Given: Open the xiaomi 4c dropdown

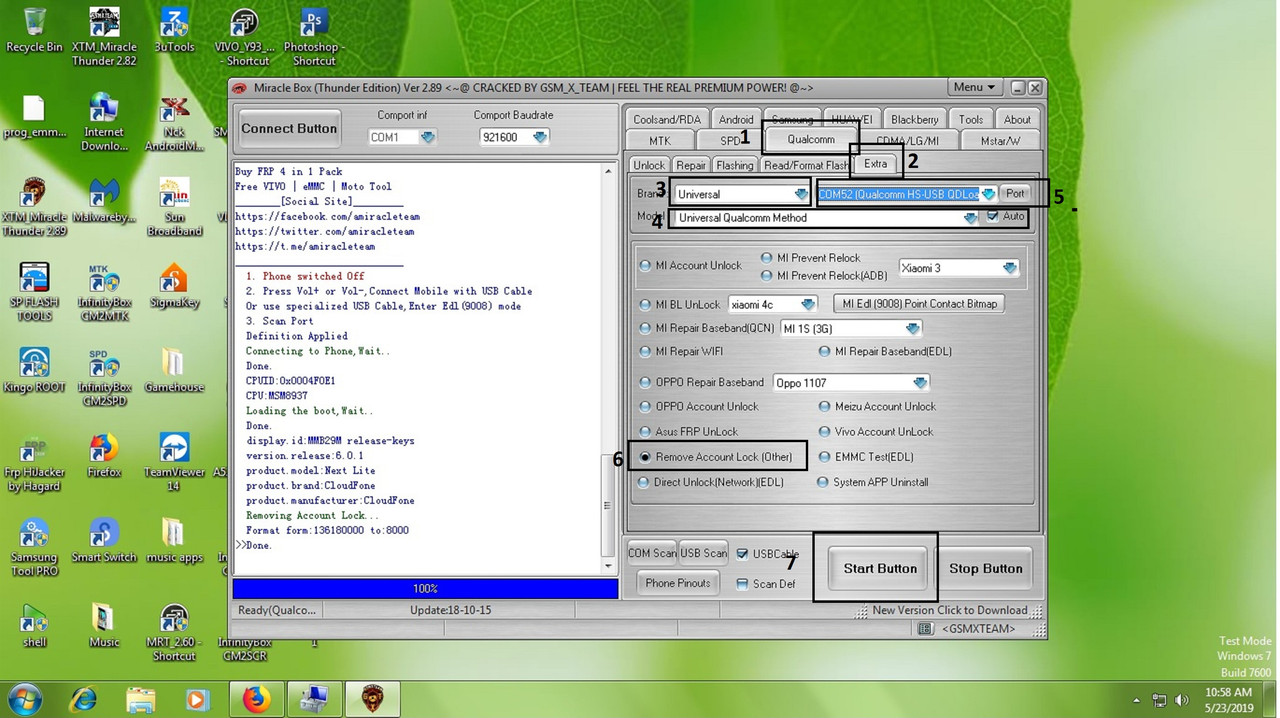Looking at the screenshot, I should (x=808, y=304).
